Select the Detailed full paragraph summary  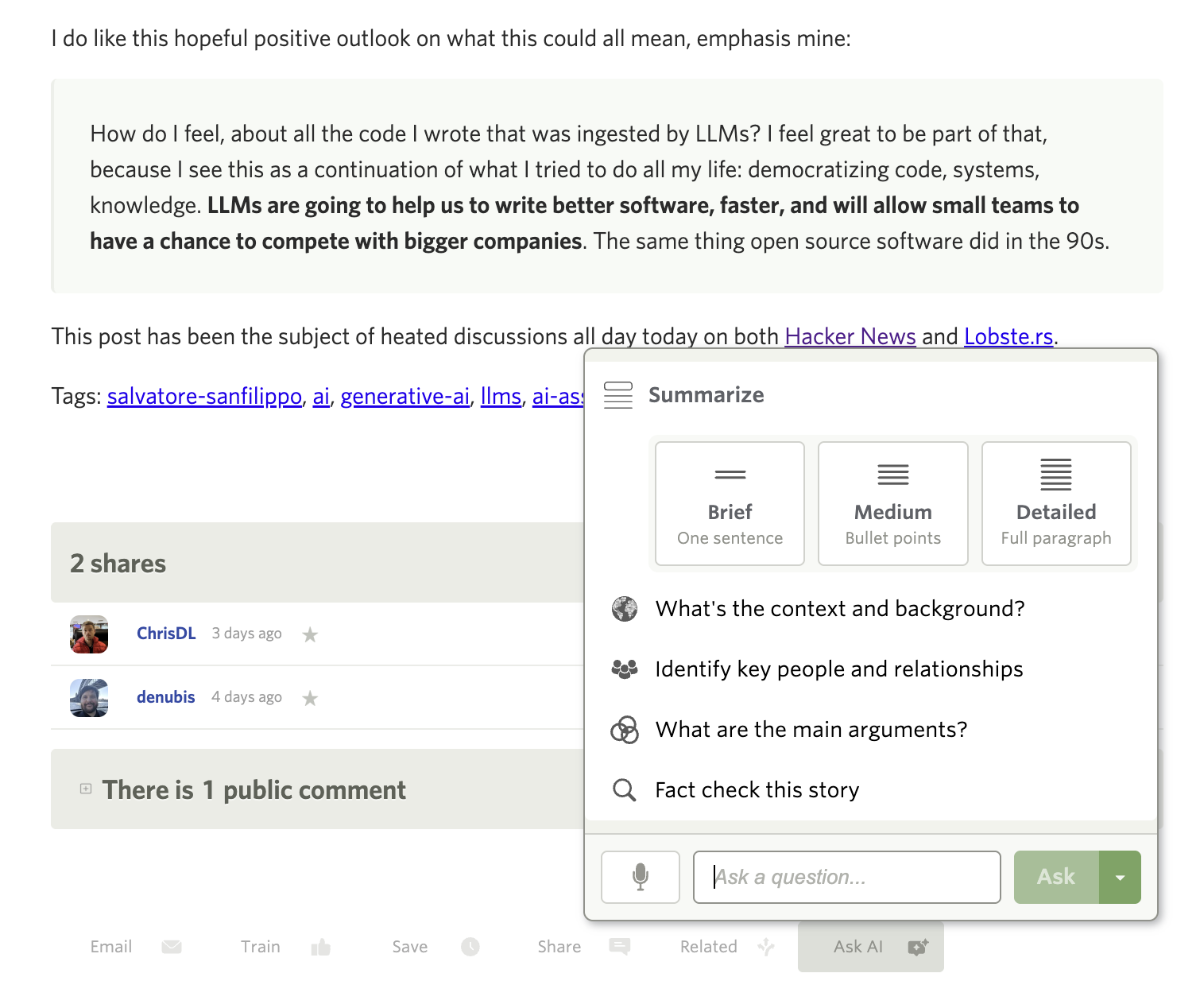point(1055,503)
